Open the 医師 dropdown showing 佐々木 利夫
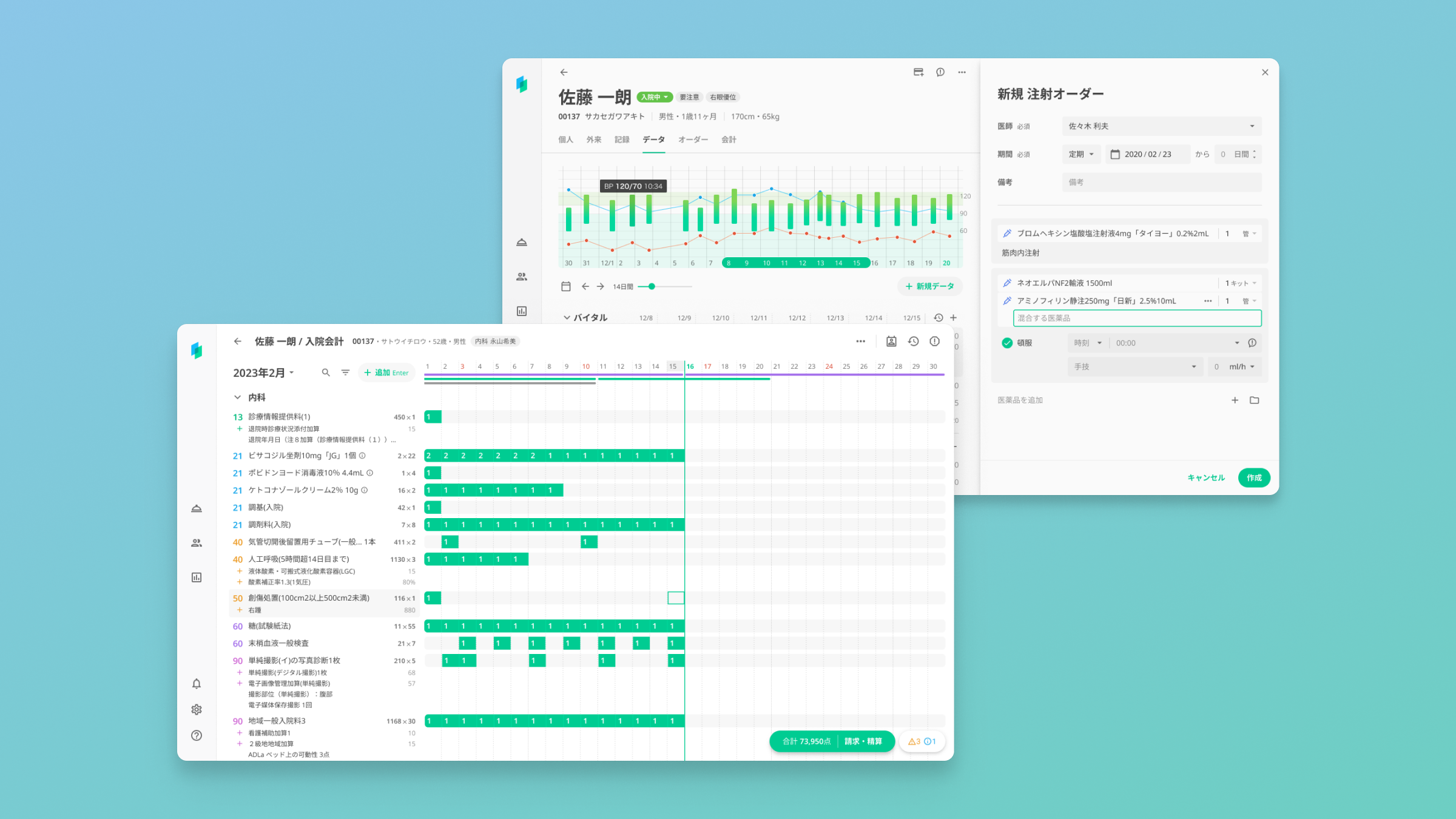 [x=1161, y=126]
